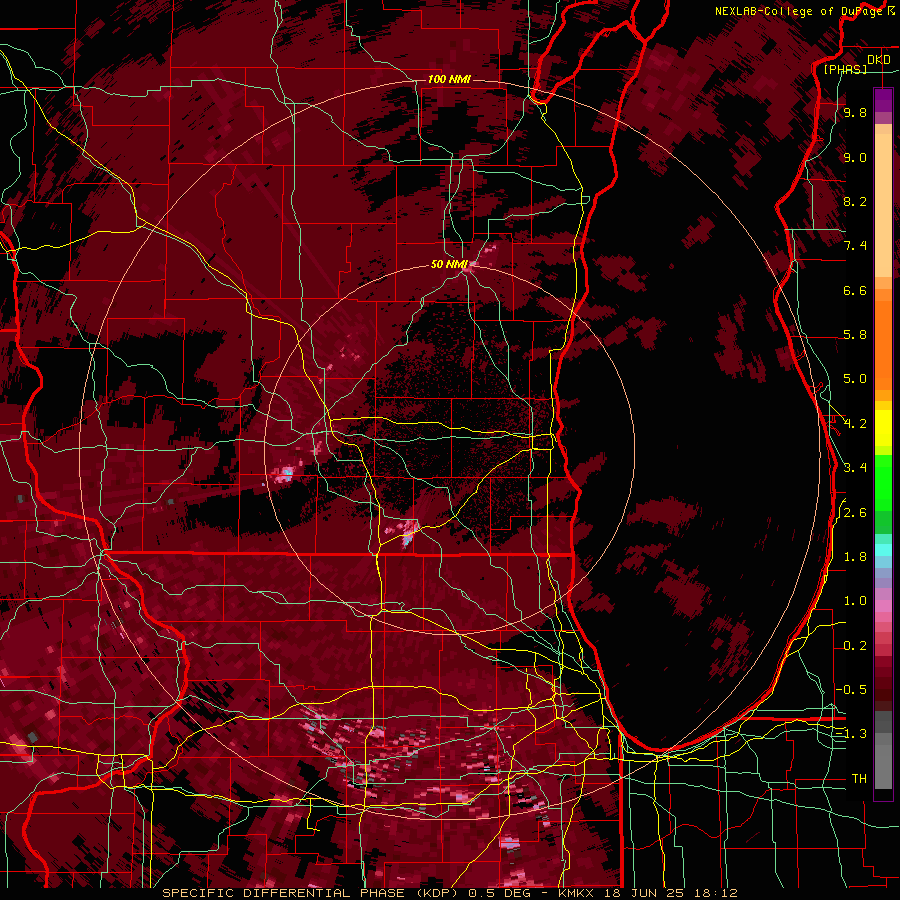The image size is (900, 900).
Task: Click the -1.3 value on color scale
Action: pyautogui.click(x=851, y=734)
